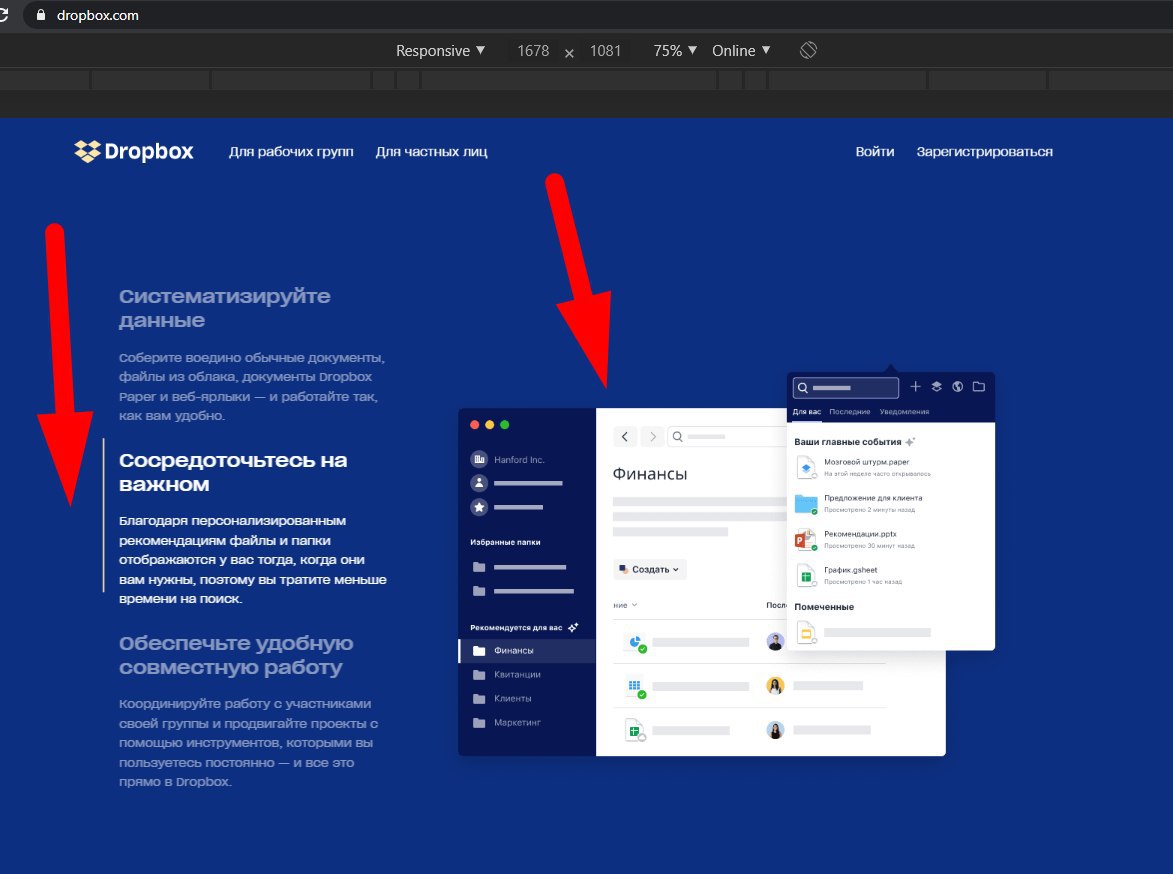The height and width of the screenshot is (874, 1173).
Task: Click the График.gsheet file name
Action: [x=851, y=569]
